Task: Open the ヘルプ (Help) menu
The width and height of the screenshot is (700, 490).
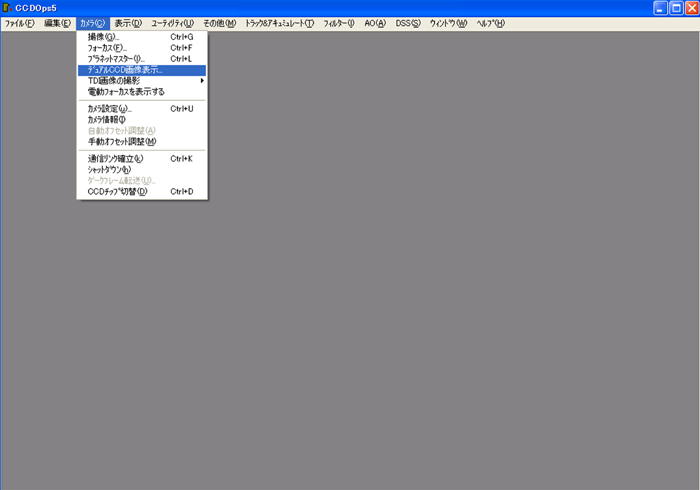Action: [490, 23]
